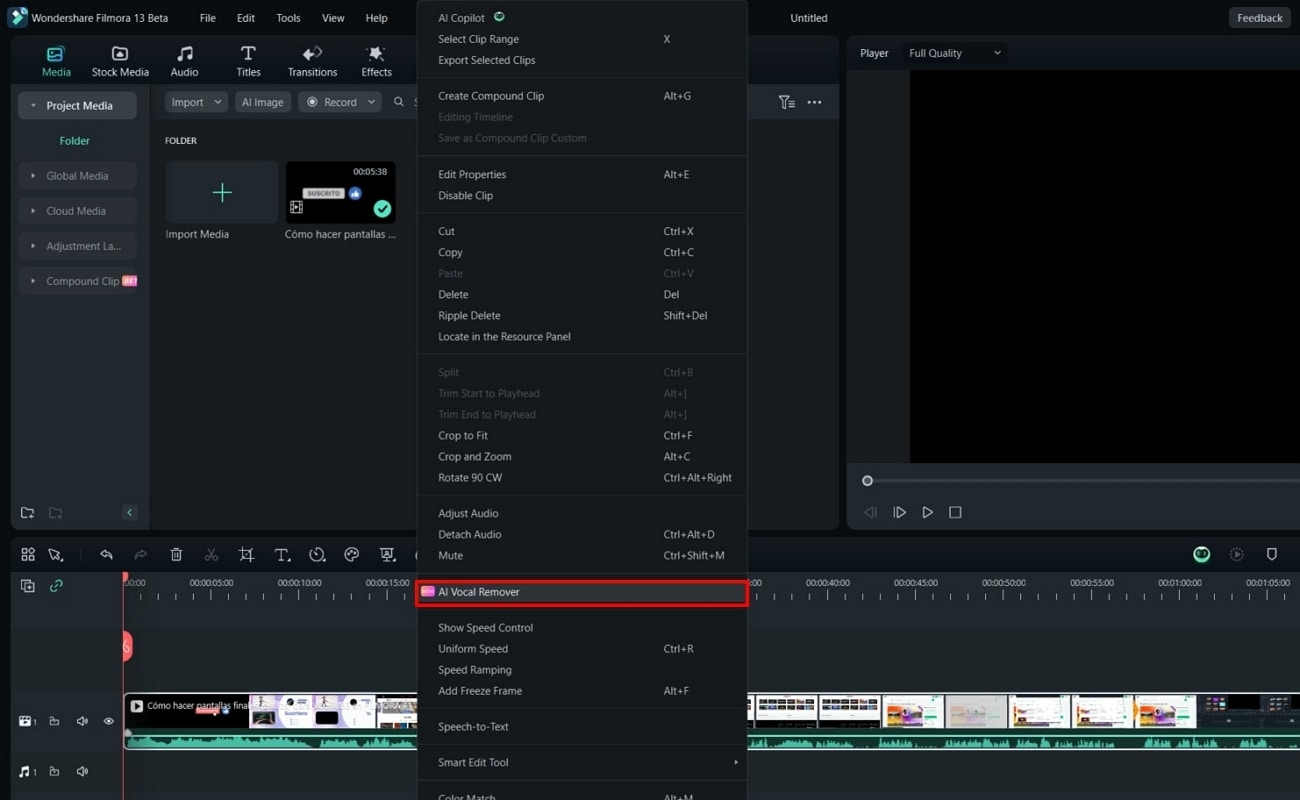The image size is (1300, 800).
Task: Click the marker shield icon
Action: (x=1272, y=554)
